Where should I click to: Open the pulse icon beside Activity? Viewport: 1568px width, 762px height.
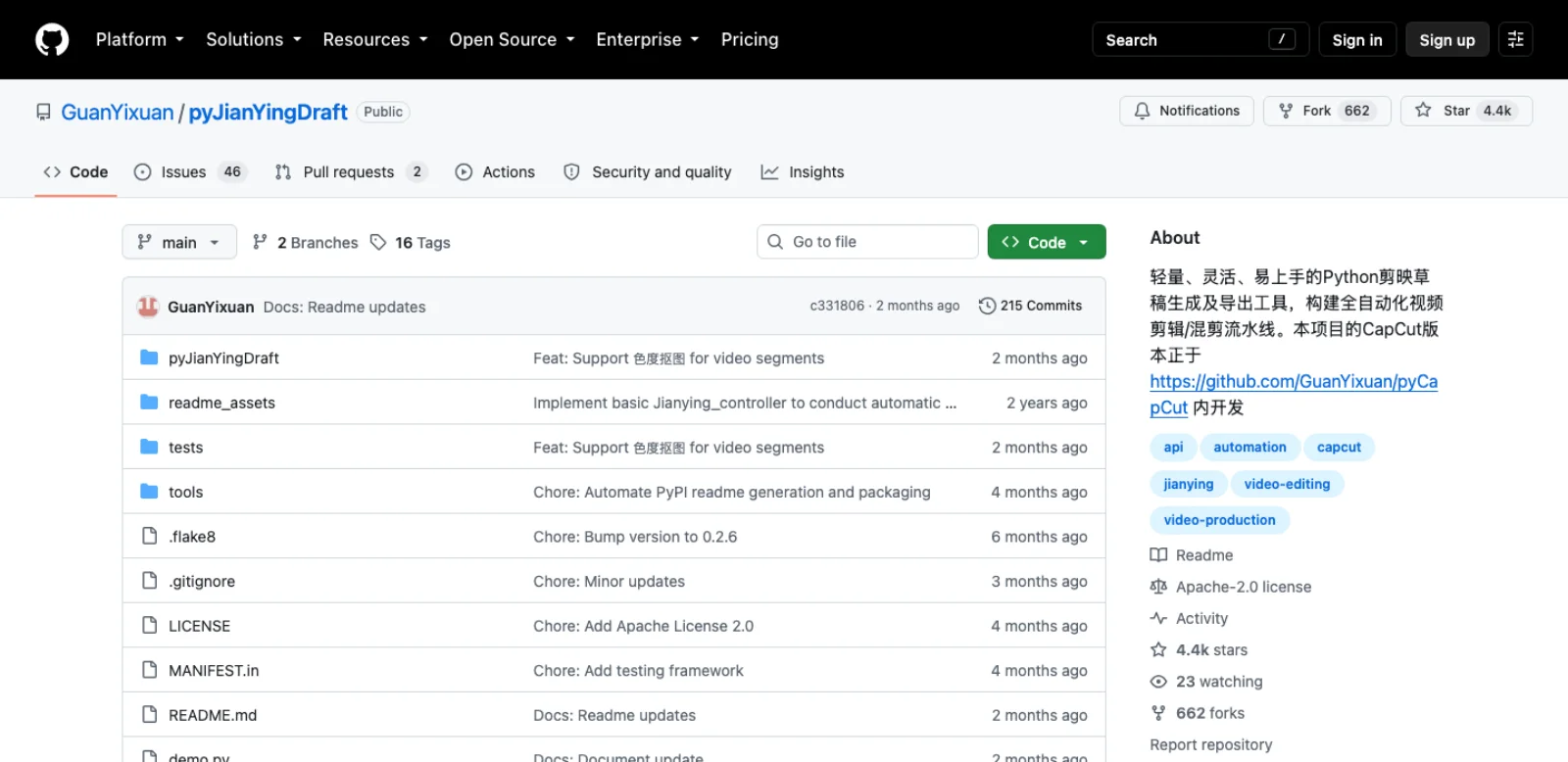[x=1158, y=618]
